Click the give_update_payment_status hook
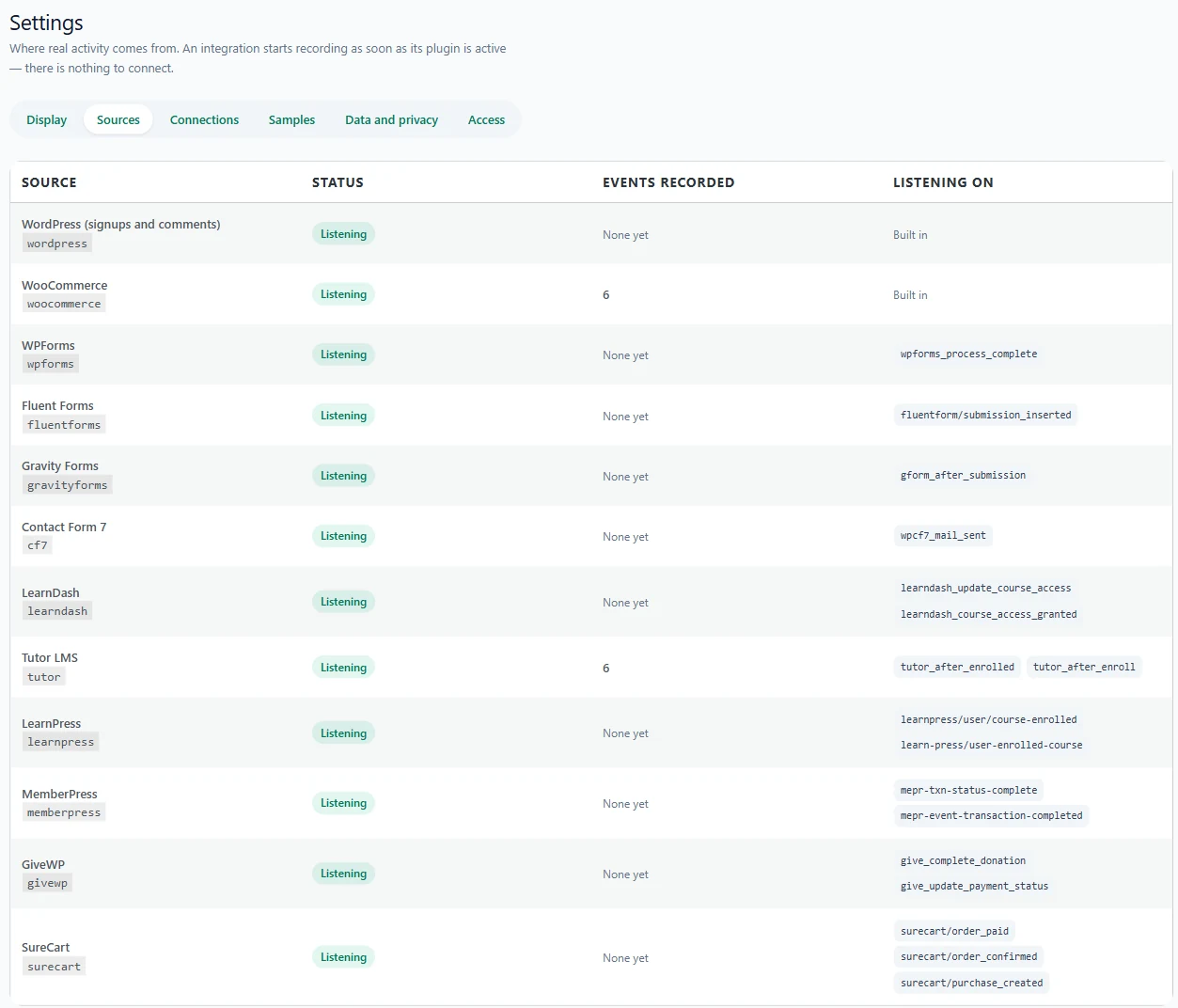Image resolution: width=1178 pixels, height=1008 pixels. (x=974, y=886)
